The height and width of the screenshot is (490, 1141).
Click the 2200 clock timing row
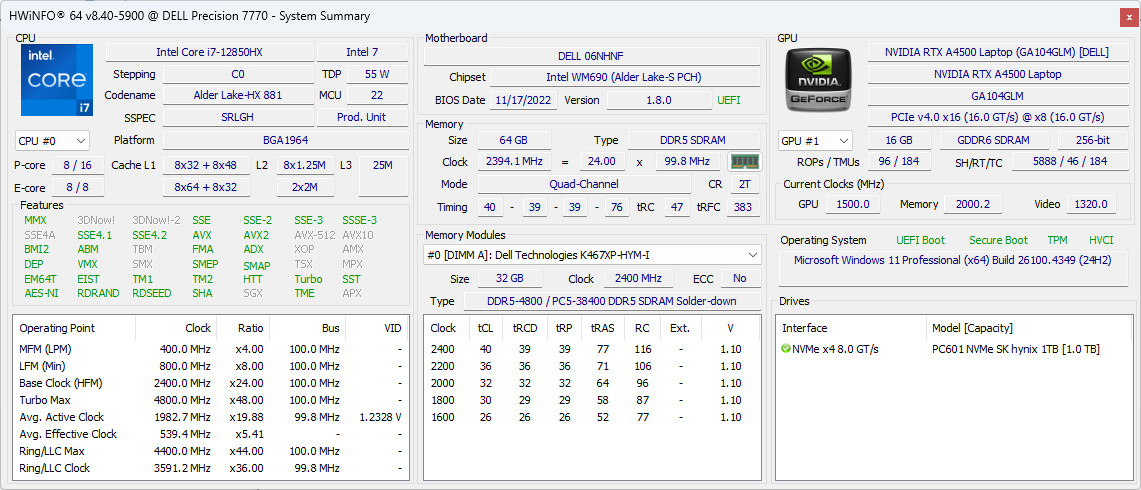click(592, 366)
